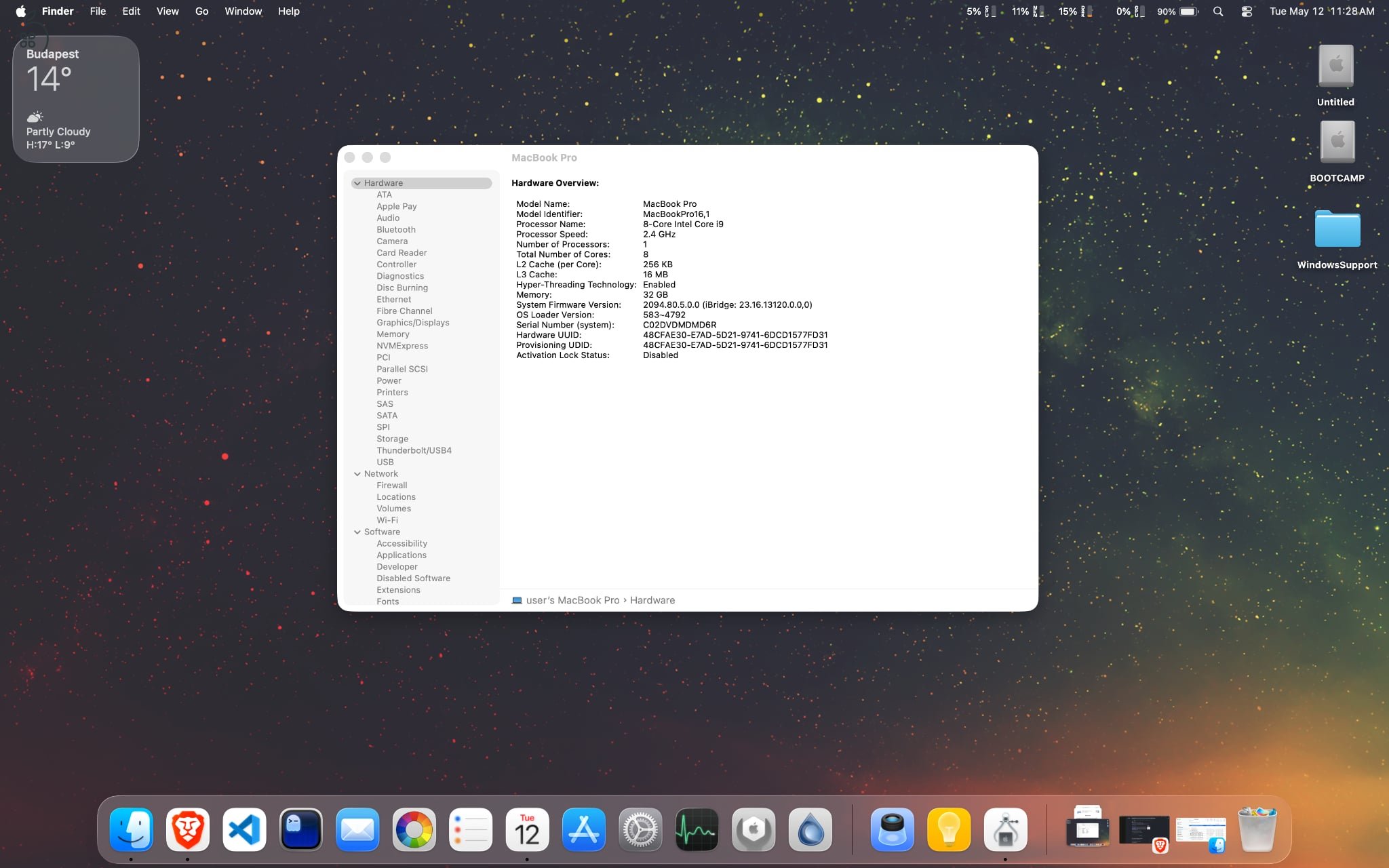The image size is (1389, 868).
Task: Select Apple Pay in the sidebar
Action: click(397, 206)
